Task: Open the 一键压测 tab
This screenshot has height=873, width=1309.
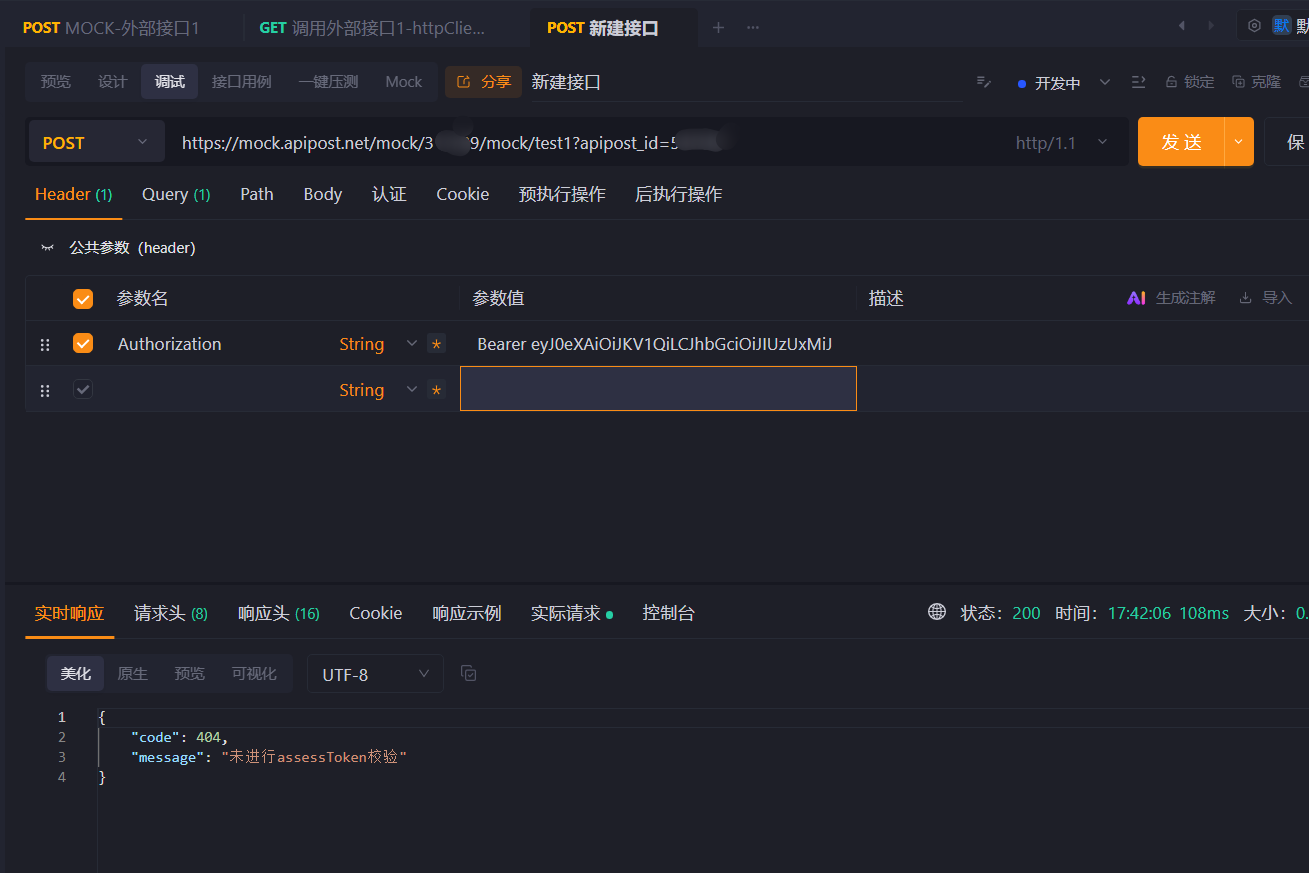Action: (328, 82)
